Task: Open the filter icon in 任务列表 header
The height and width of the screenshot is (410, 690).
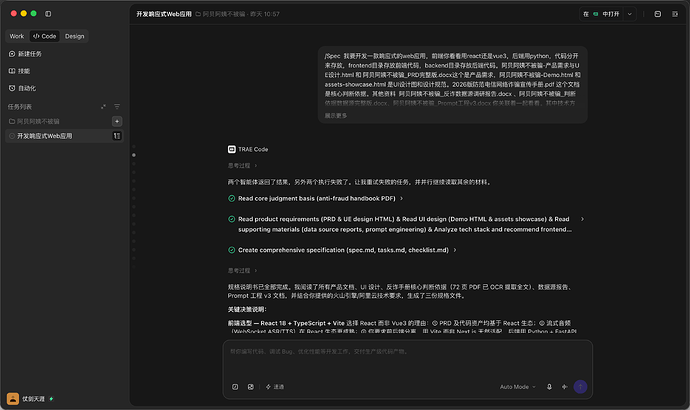Action: click(x=117, y=106)
